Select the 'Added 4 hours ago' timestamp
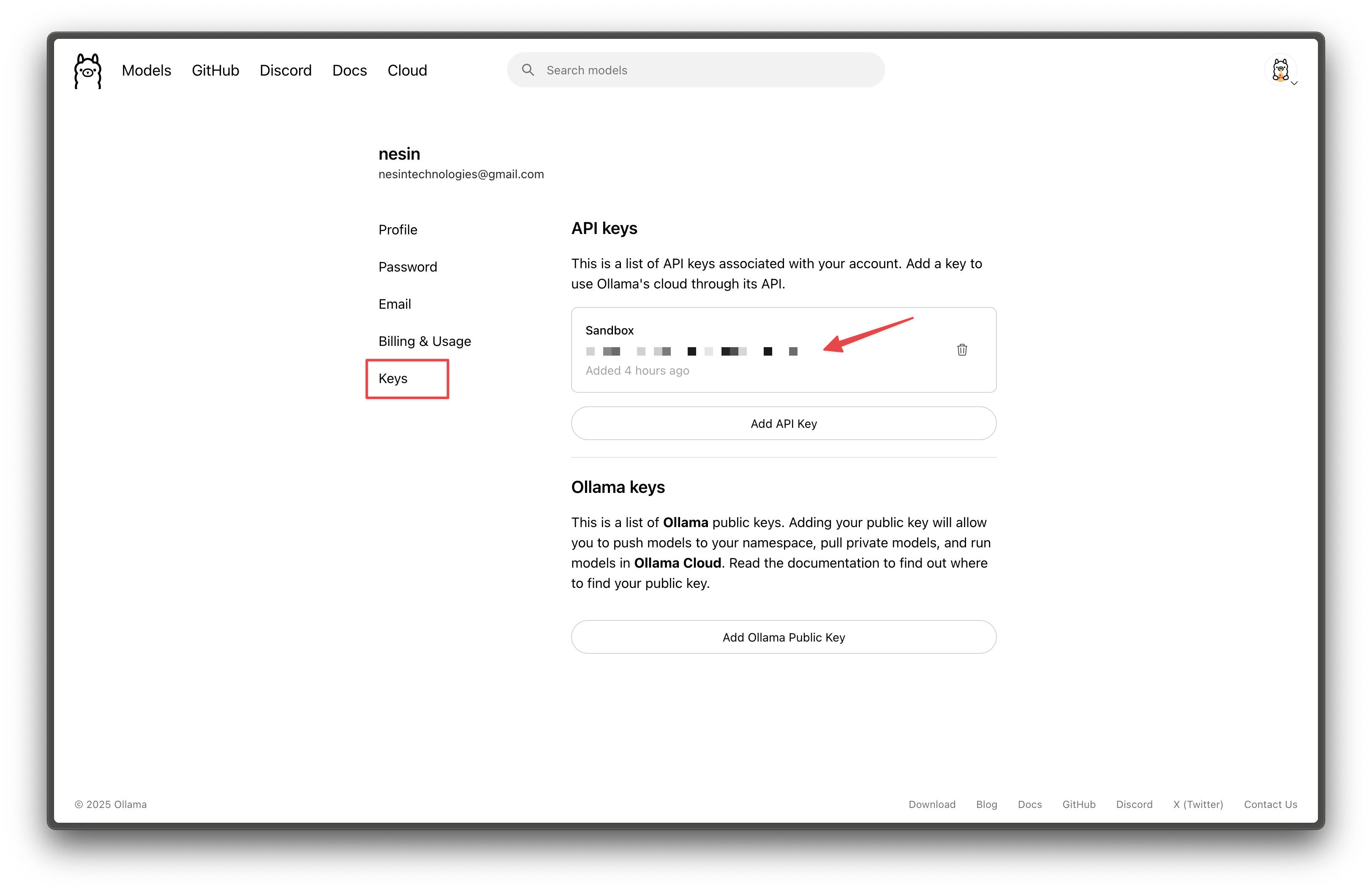1372x892 pixels. tap(637, 370)
